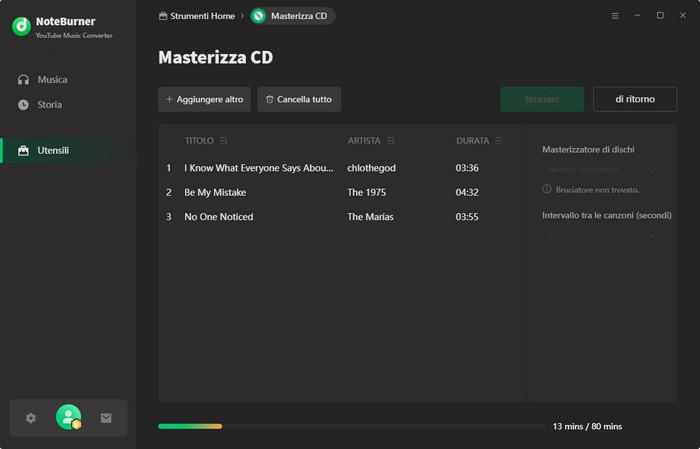Click artist The Marías
This screenshot has width=700, height=449.
tap(371, 217)
